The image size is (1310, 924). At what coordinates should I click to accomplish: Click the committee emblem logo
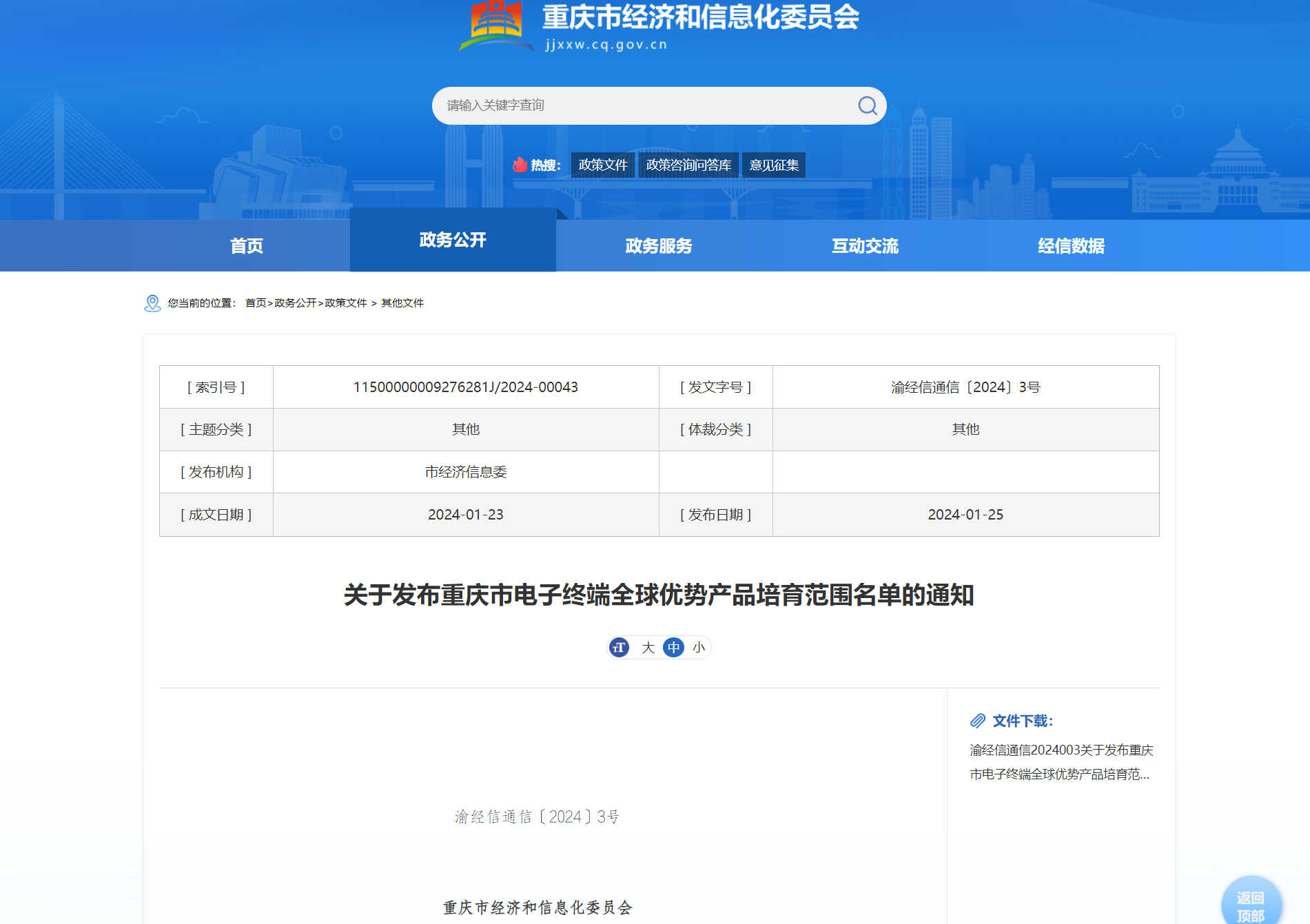click(x=495, y=25)
